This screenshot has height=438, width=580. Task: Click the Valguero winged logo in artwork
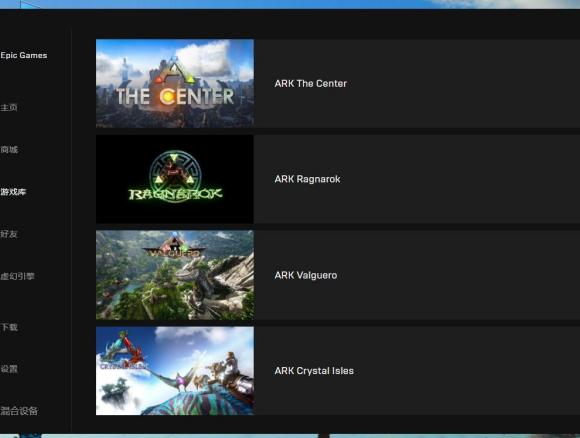(x=174, y=246)
